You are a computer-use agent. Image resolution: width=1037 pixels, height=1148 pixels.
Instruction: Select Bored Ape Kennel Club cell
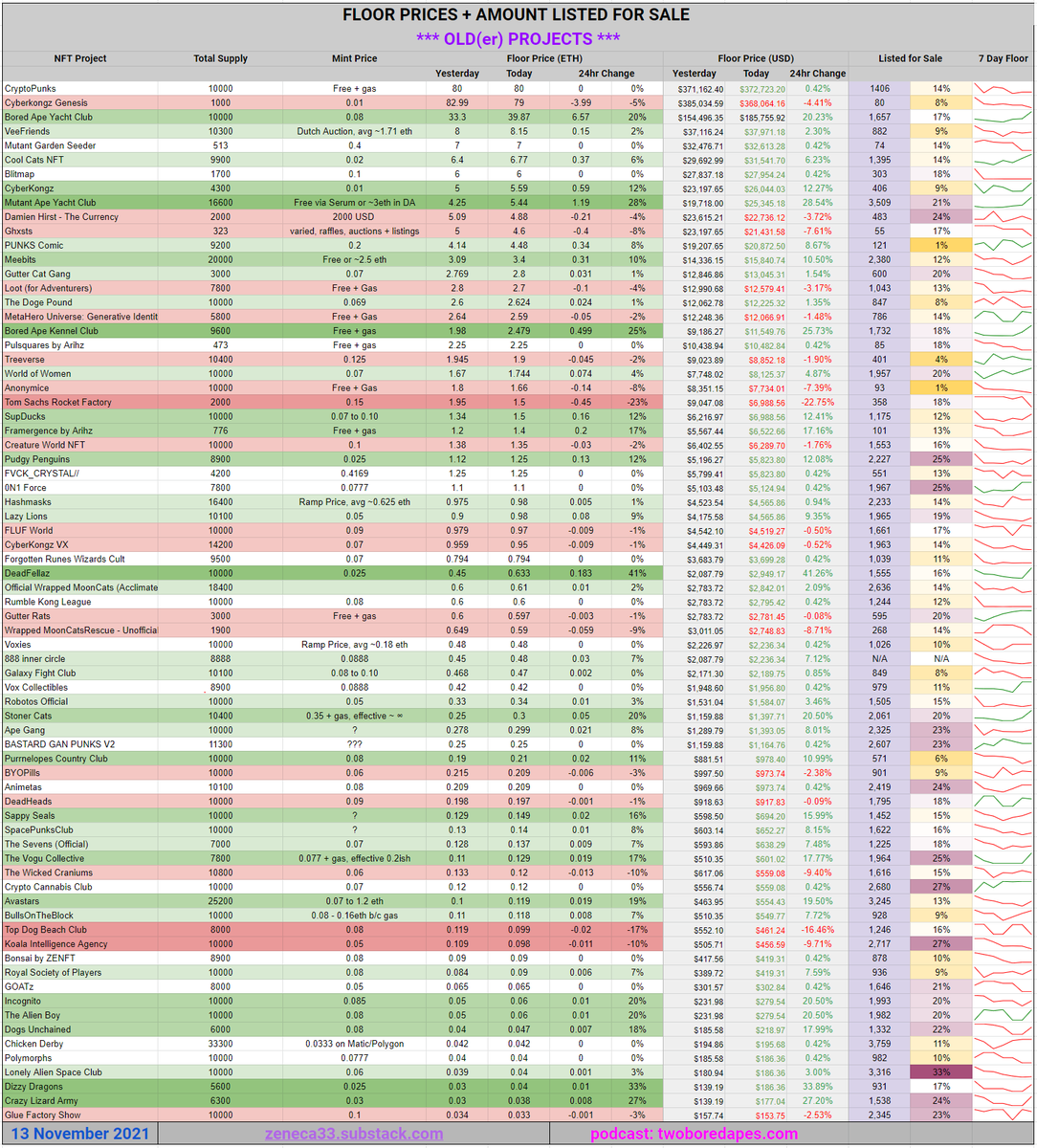click(51, 331)
